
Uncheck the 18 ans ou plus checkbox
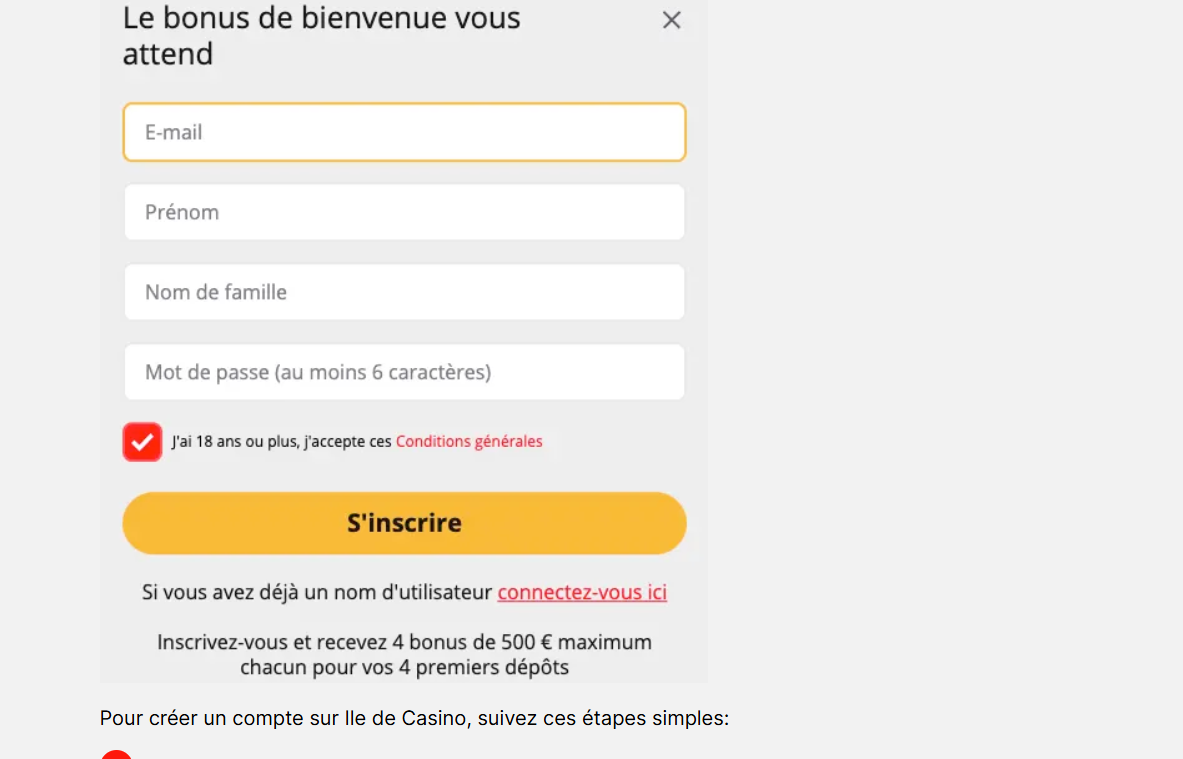click(x=142, y=442)
